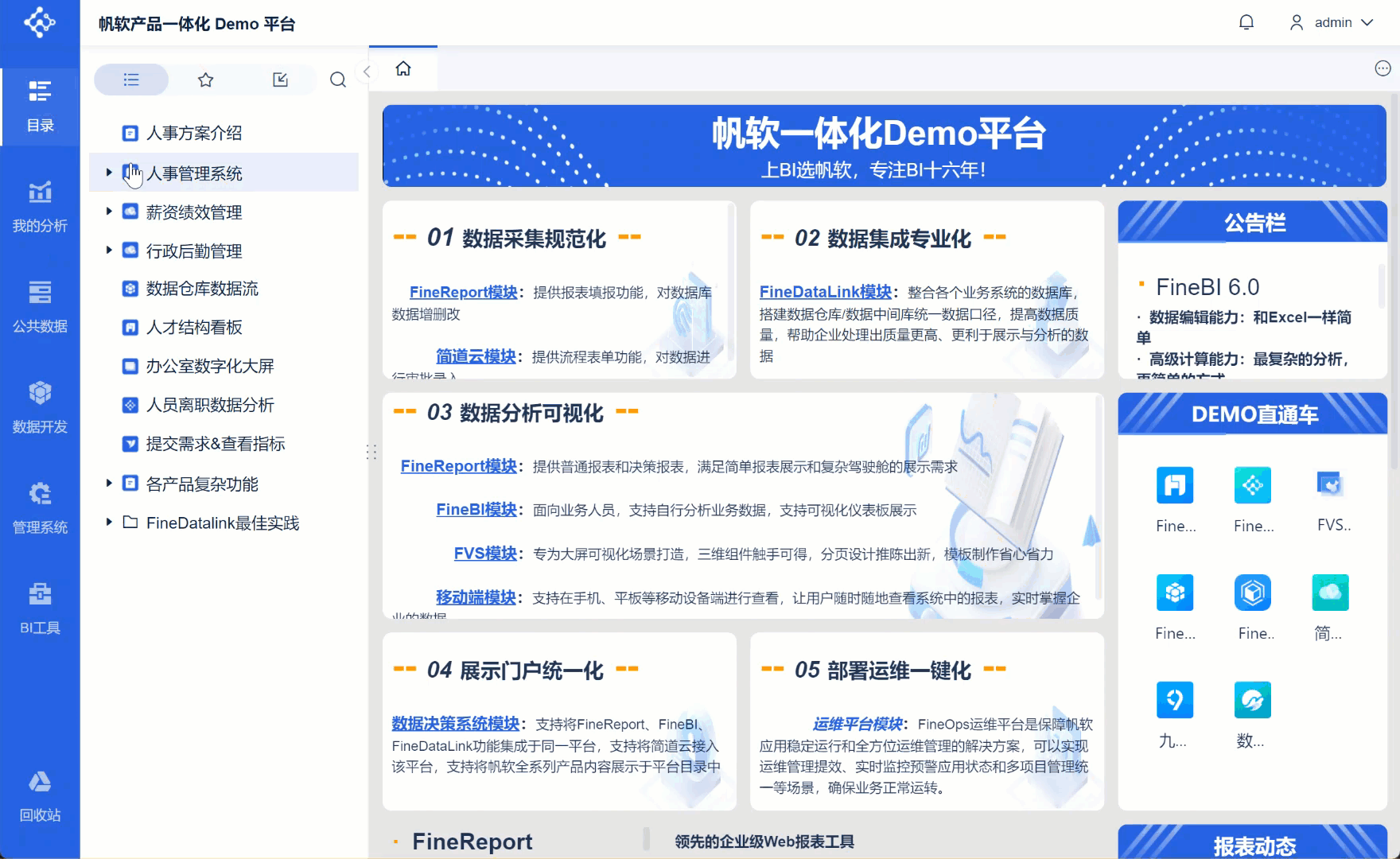Click the admin user avatar icon
Screen dimensions: 1400x859
(1297, 22)
